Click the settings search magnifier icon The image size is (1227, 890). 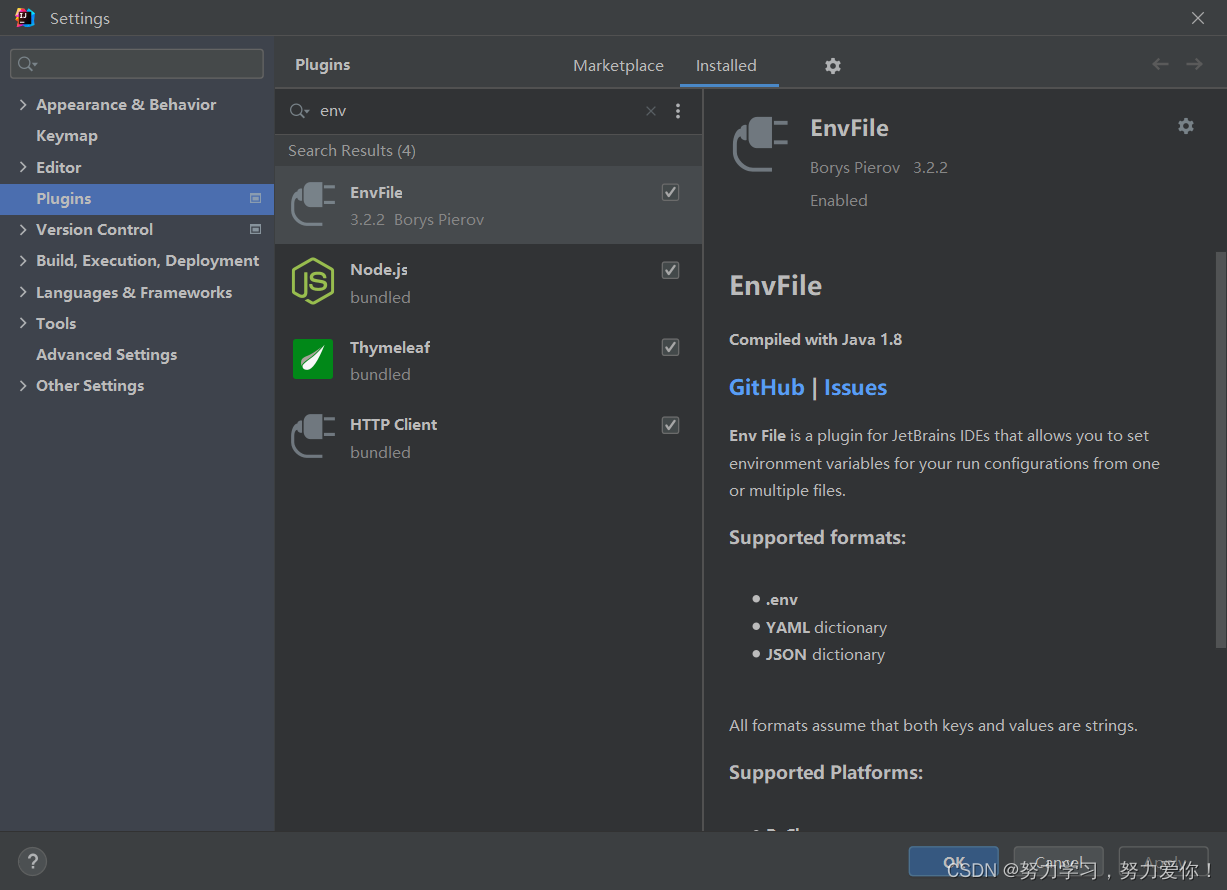[x=27, y=64]
